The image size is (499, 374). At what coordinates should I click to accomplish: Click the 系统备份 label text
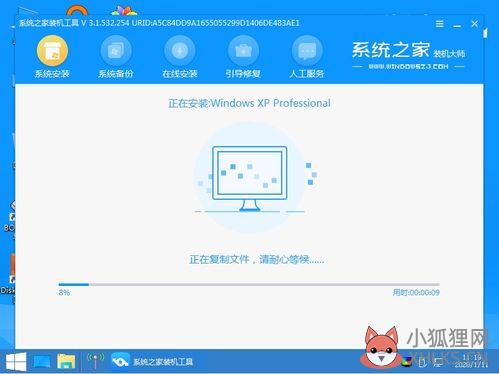[x=116, y=74]
